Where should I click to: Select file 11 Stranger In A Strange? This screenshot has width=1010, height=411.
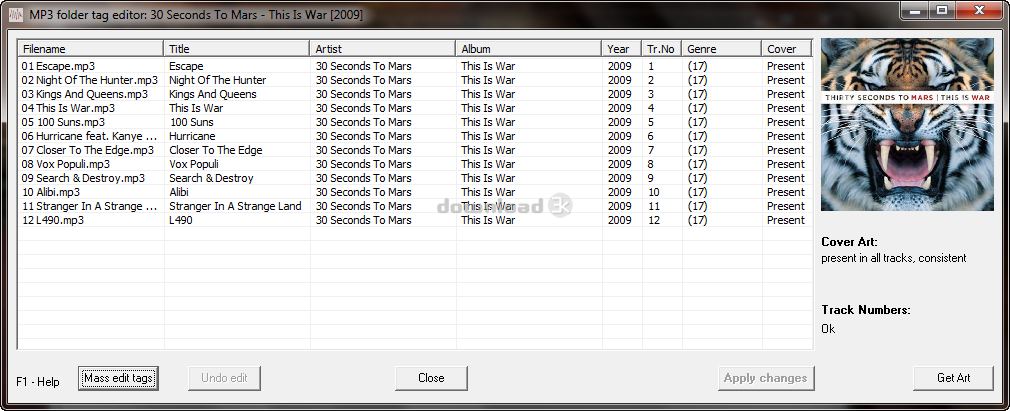coord(90,206)
